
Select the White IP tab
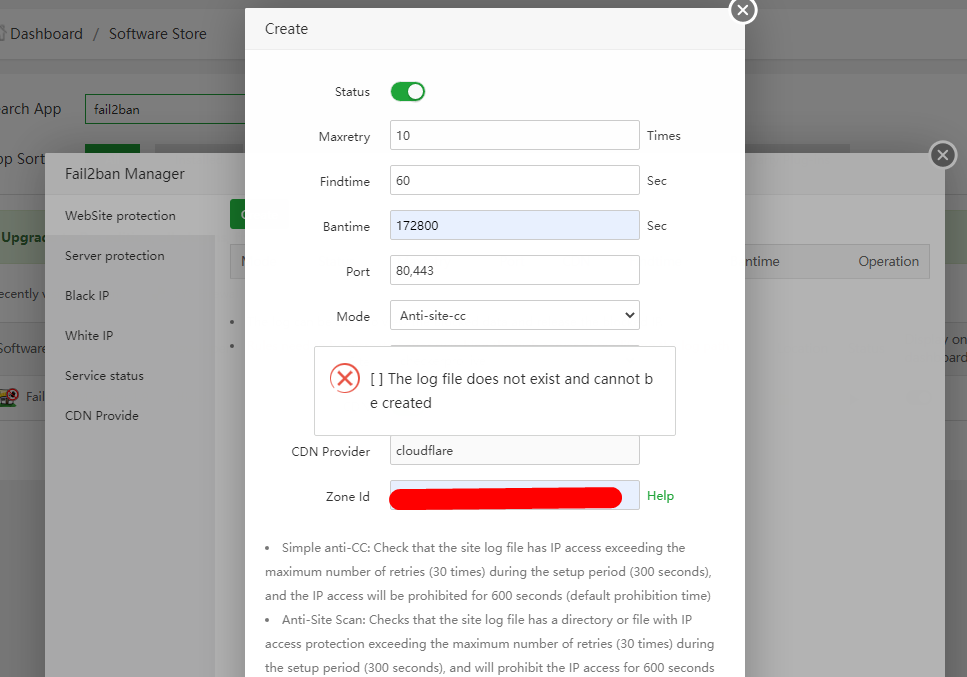point(89,336)
